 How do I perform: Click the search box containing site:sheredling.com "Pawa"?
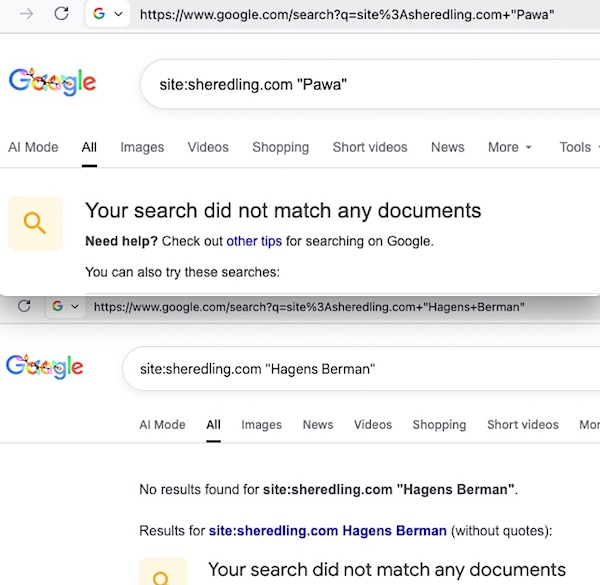tap(360, 84)
